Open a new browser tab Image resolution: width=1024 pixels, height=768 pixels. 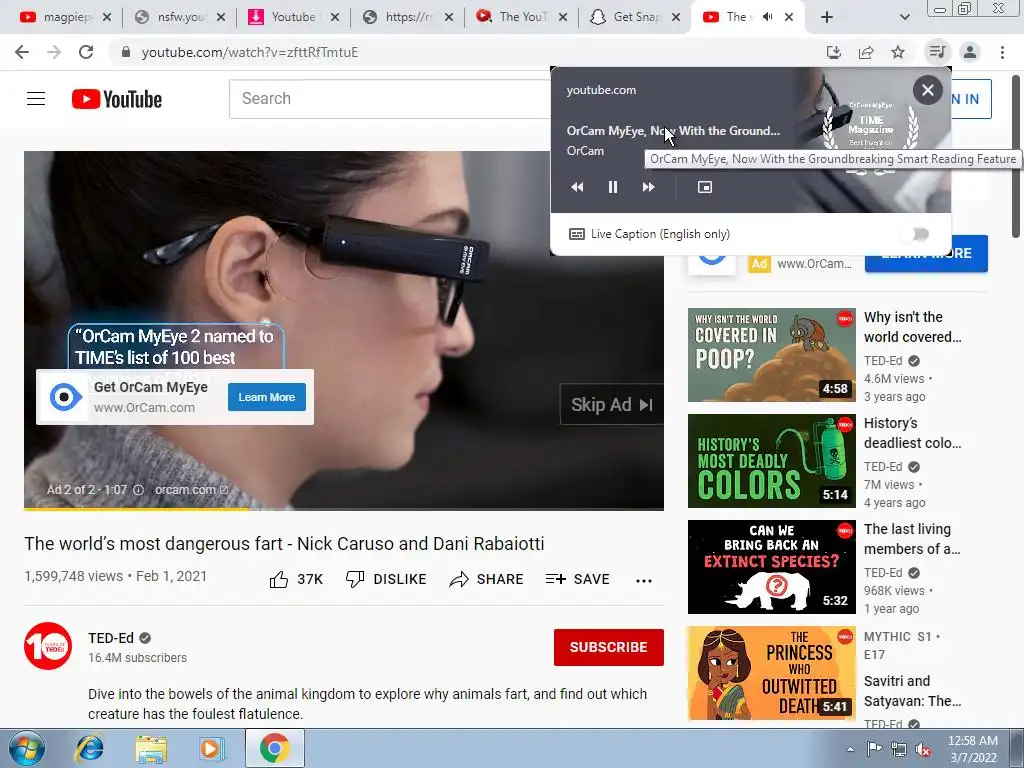827,17
